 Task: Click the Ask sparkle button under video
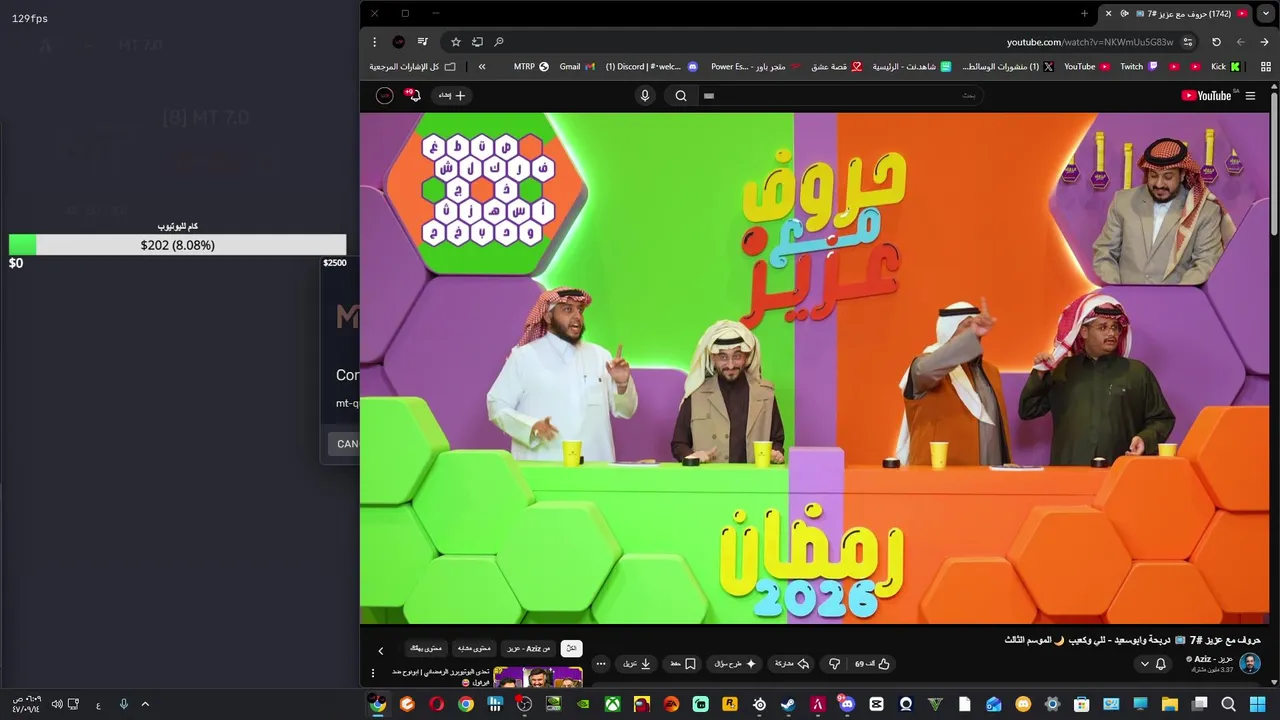pyautogui.click(x=734, y=664)
